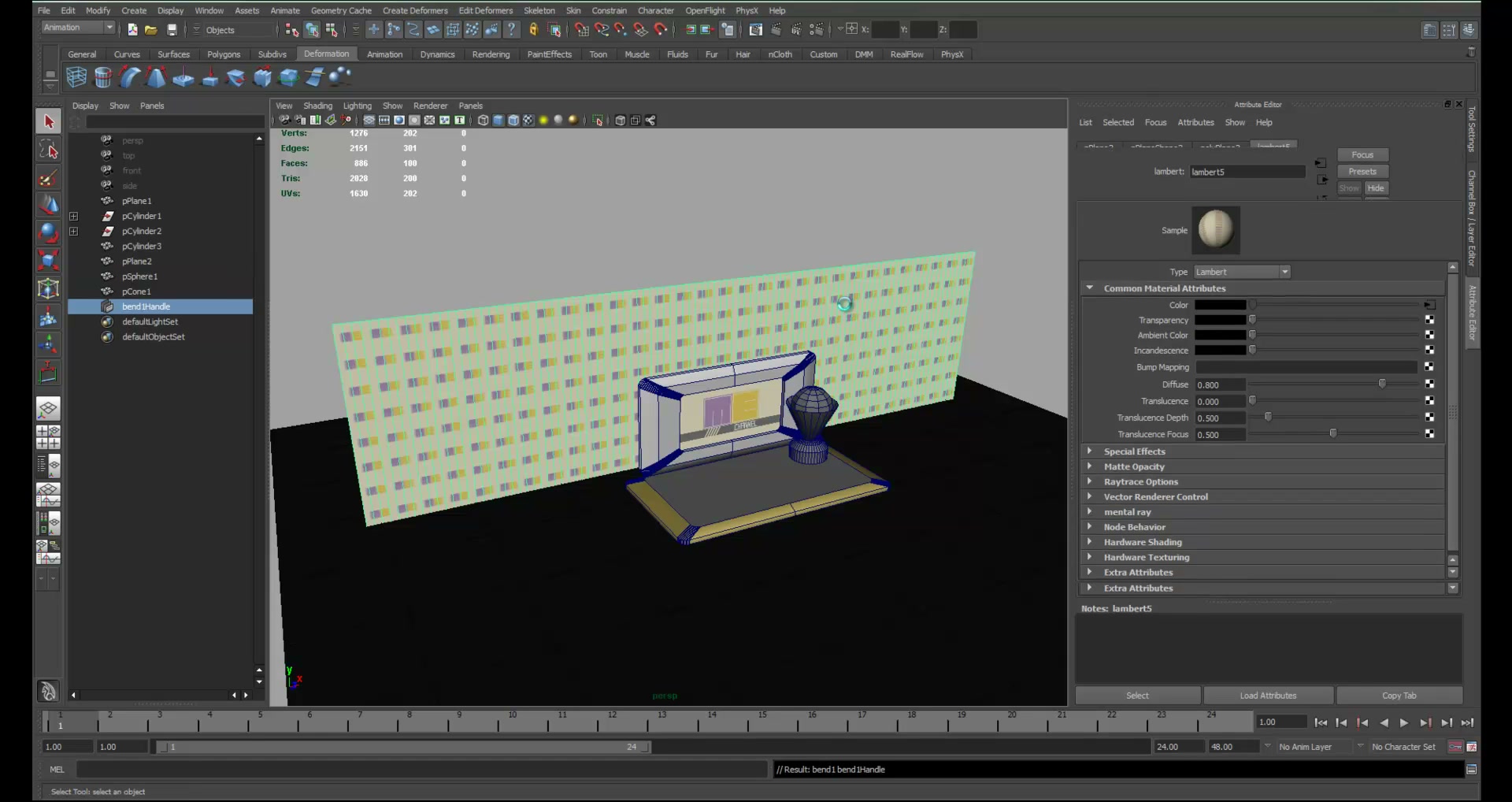Click the Lattice deformer shelf icon
The width and height of the screenshot is (1512, 802).
76,77
